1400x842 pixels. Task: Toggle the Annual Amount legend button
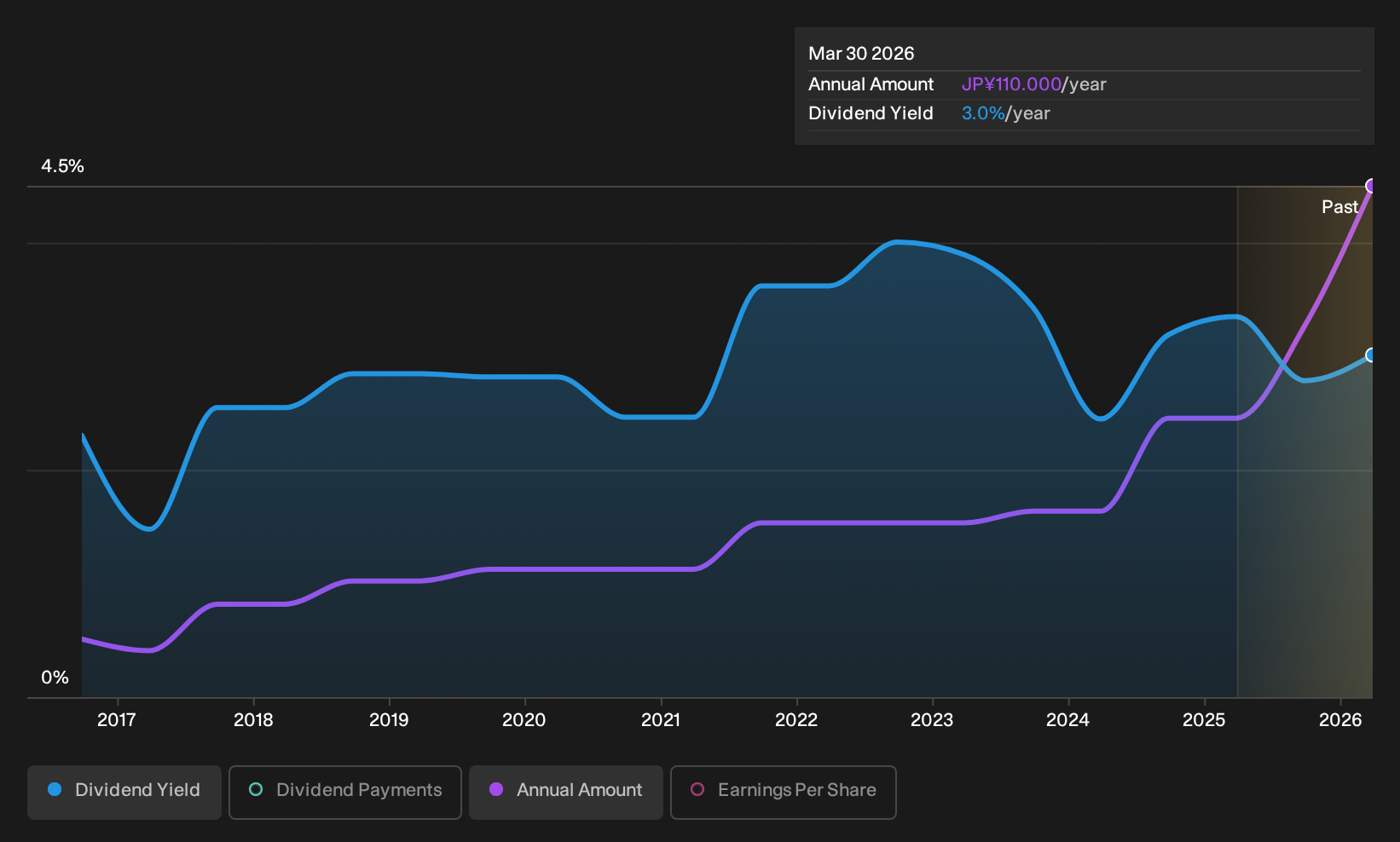566,792
